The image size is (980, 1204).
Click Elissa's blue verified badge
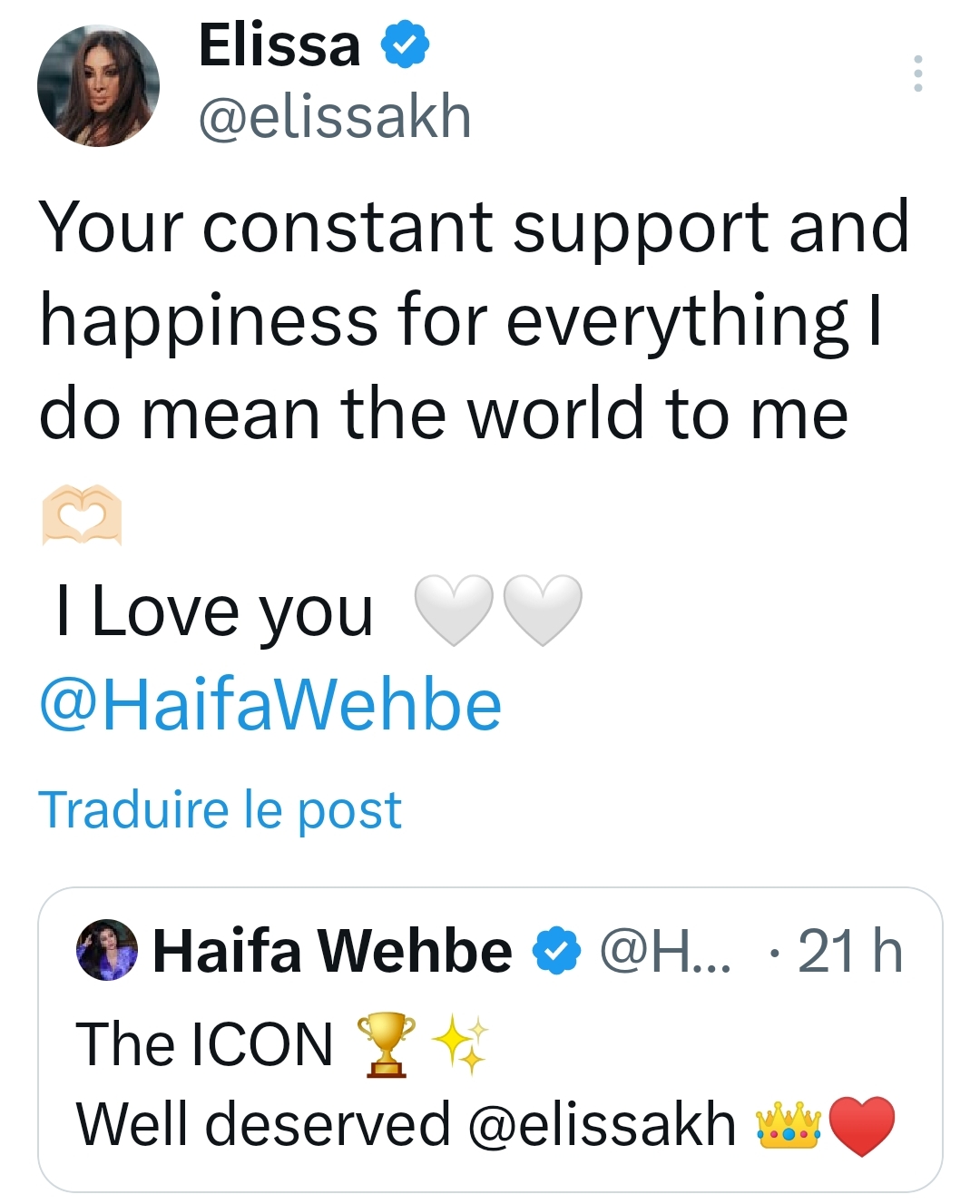pyautogui.click(x=404, y=45)
